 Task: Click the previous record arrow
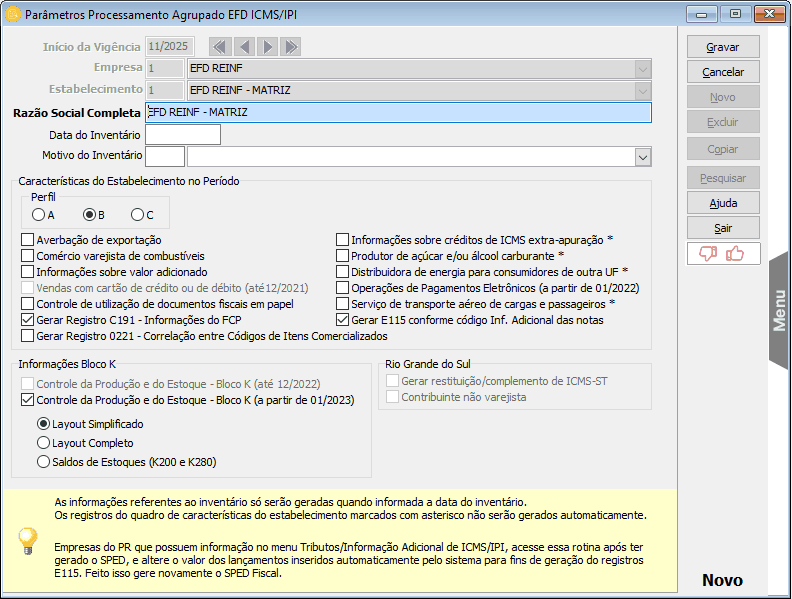(243, 47)
